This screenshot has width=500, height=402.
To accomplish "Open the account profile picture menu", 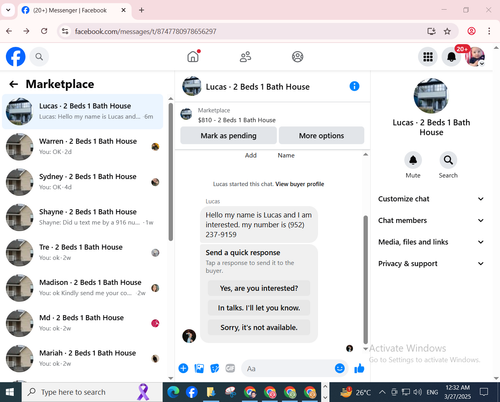I will pos(475,57).
